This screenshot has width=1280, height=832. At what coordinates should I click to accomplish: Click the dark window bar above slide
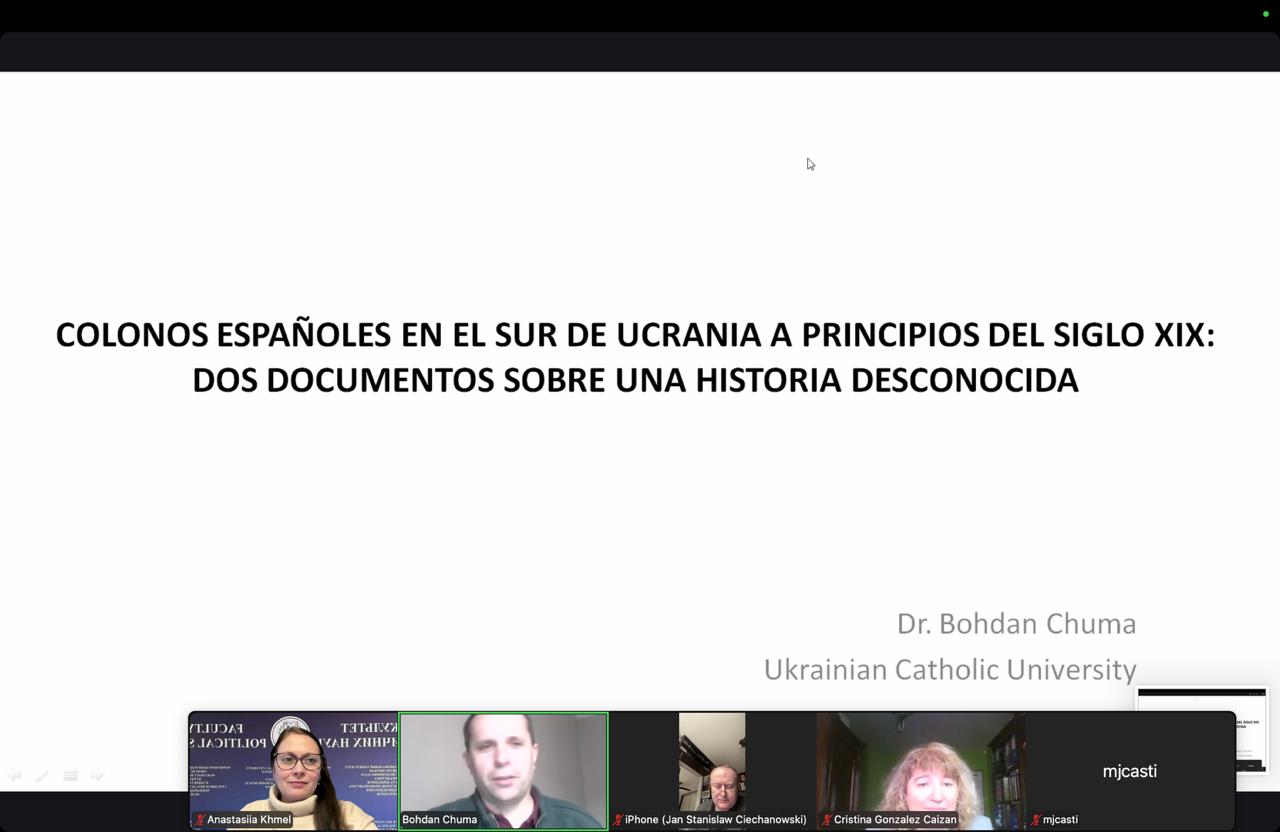pos(640,51)
